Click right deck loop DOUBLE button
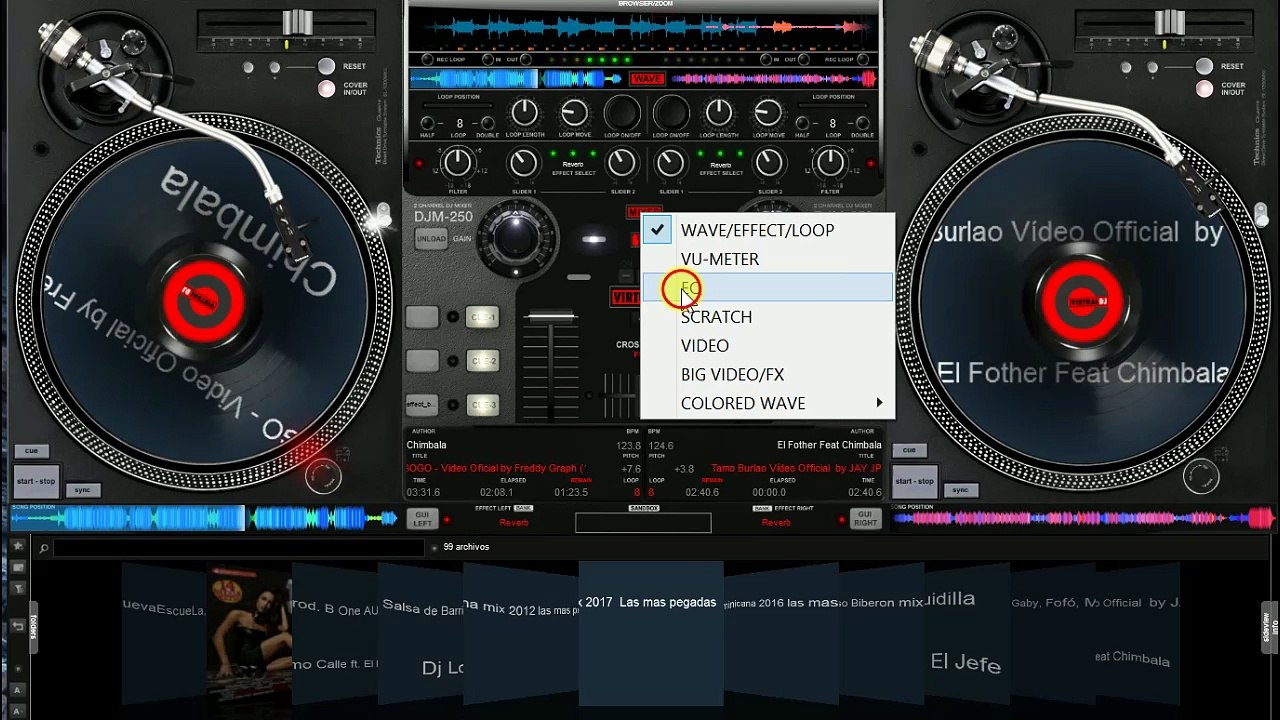1280x720 pixels. coord(862,124)
